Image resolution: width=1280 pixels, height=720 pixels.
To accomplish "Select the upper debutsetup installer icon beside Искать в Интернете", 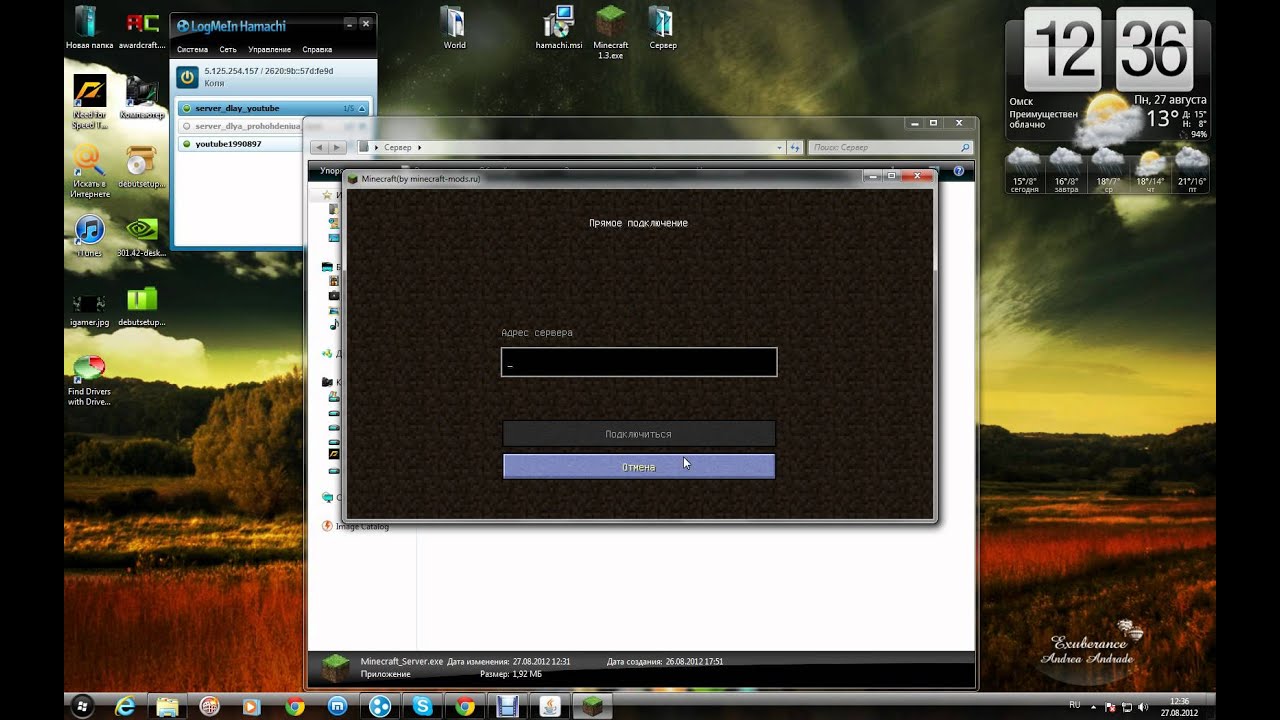I will [141, 165].
